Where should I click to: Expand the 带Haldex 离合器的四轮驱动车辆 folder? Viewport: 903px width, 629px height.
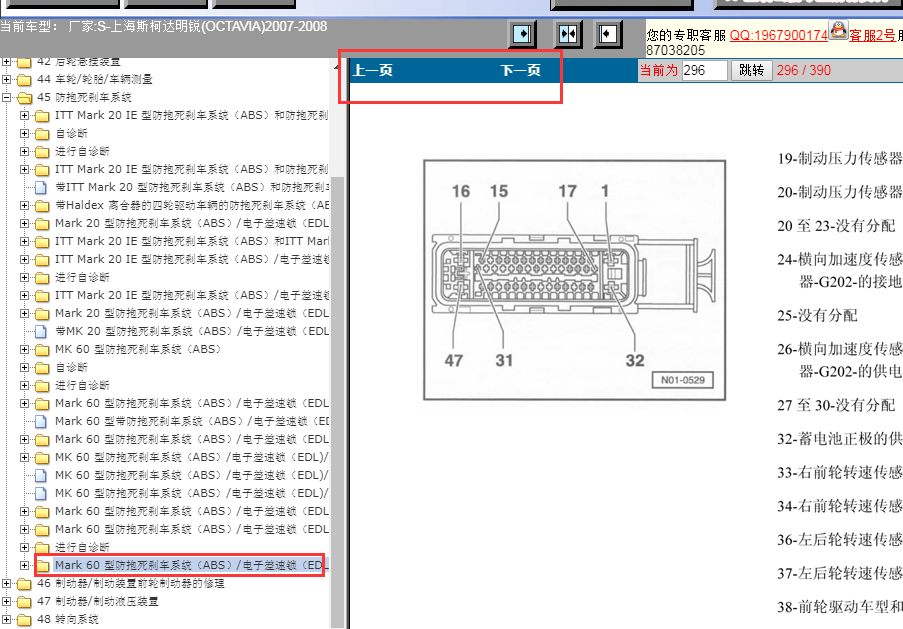pyautogui.click(x=24, y=205)
